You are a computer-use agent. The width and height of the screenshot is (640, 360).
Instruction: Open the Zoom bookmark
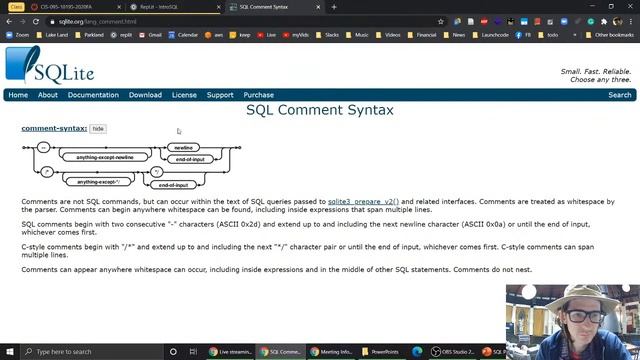[18, 35]
